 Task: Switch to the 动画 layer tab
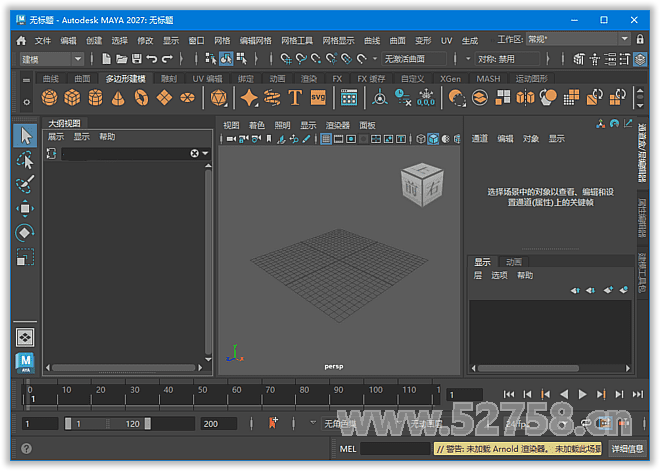[x=514, y=262]
